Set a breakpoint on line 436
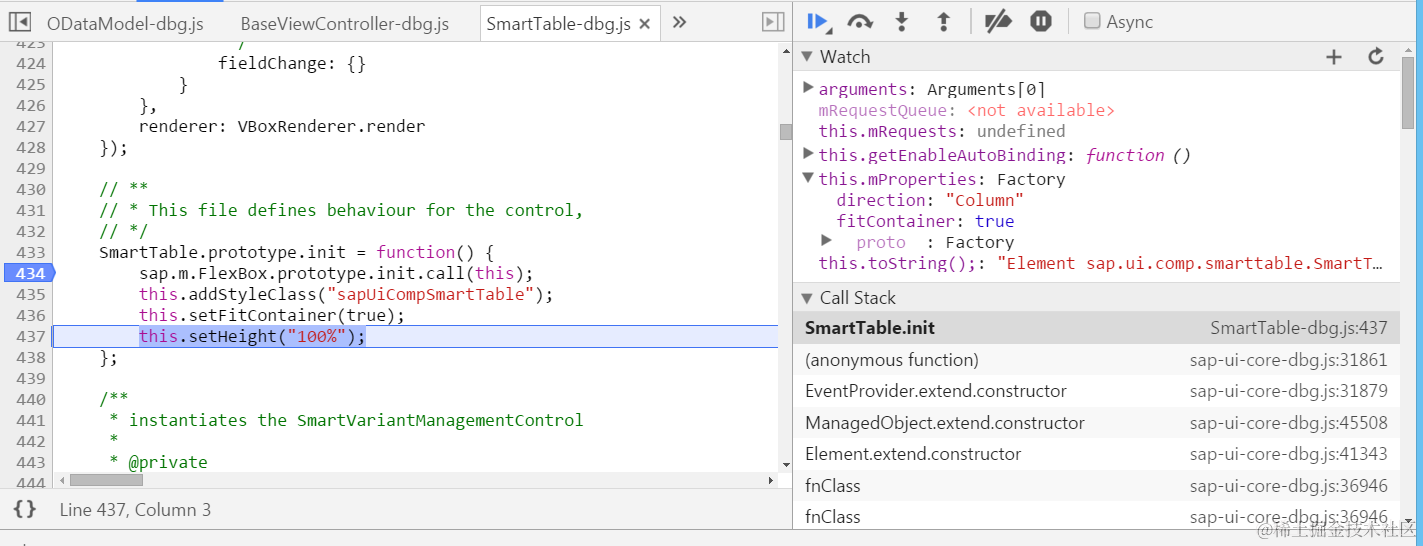This screenshot has height=546, width=1423. pyautogui.click(x=30, y=315)
